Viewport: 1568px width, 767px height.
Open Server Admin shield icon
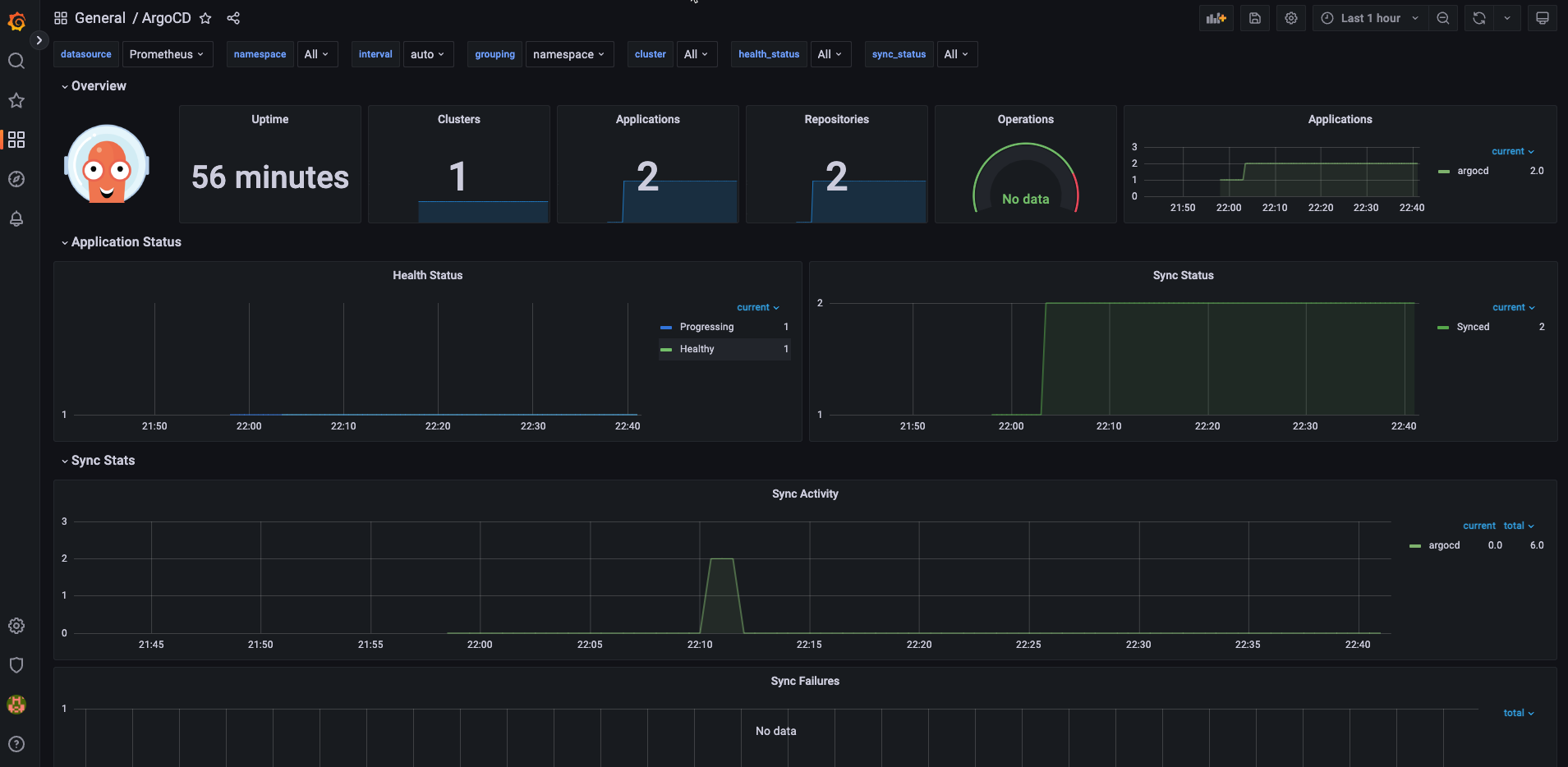[16, 665]
